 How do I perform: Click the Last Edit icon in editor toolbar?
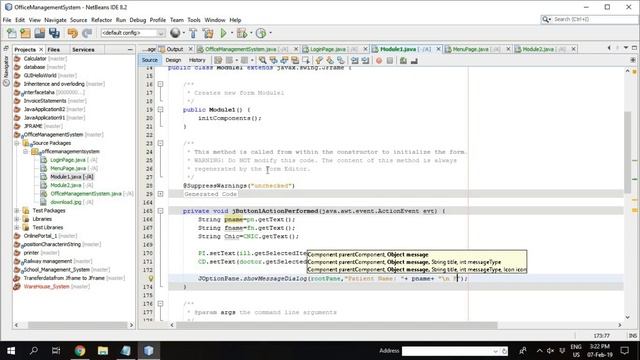218,60
